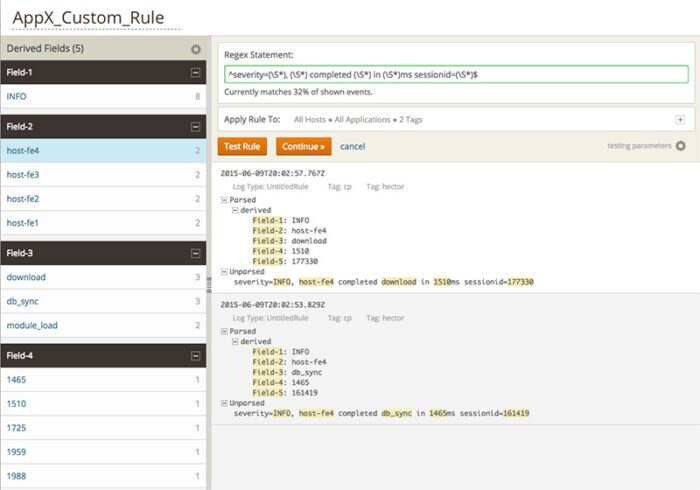Collapse the Field-1 section

(x=196, y=73)
